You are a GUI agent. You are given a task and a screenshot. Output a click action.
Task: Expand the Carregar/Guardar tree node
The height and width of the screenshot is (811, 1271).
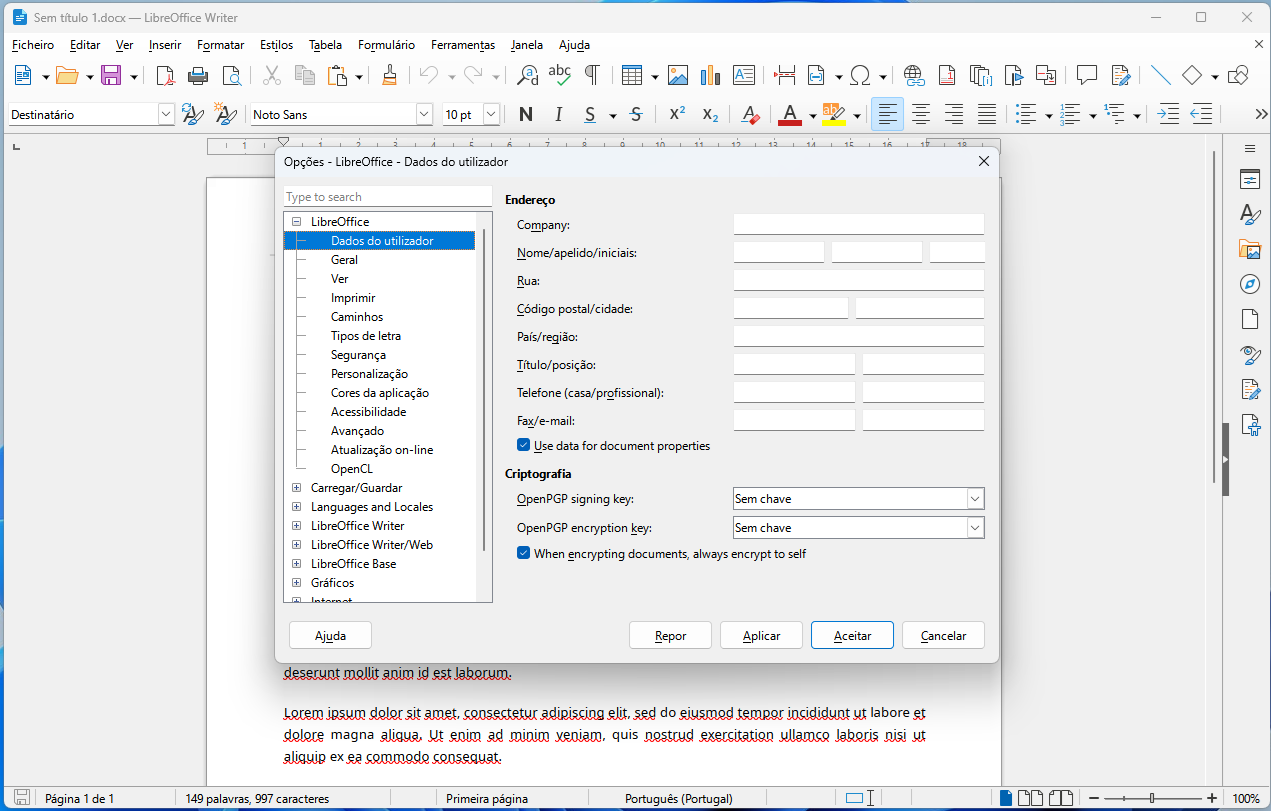[296, 488]
